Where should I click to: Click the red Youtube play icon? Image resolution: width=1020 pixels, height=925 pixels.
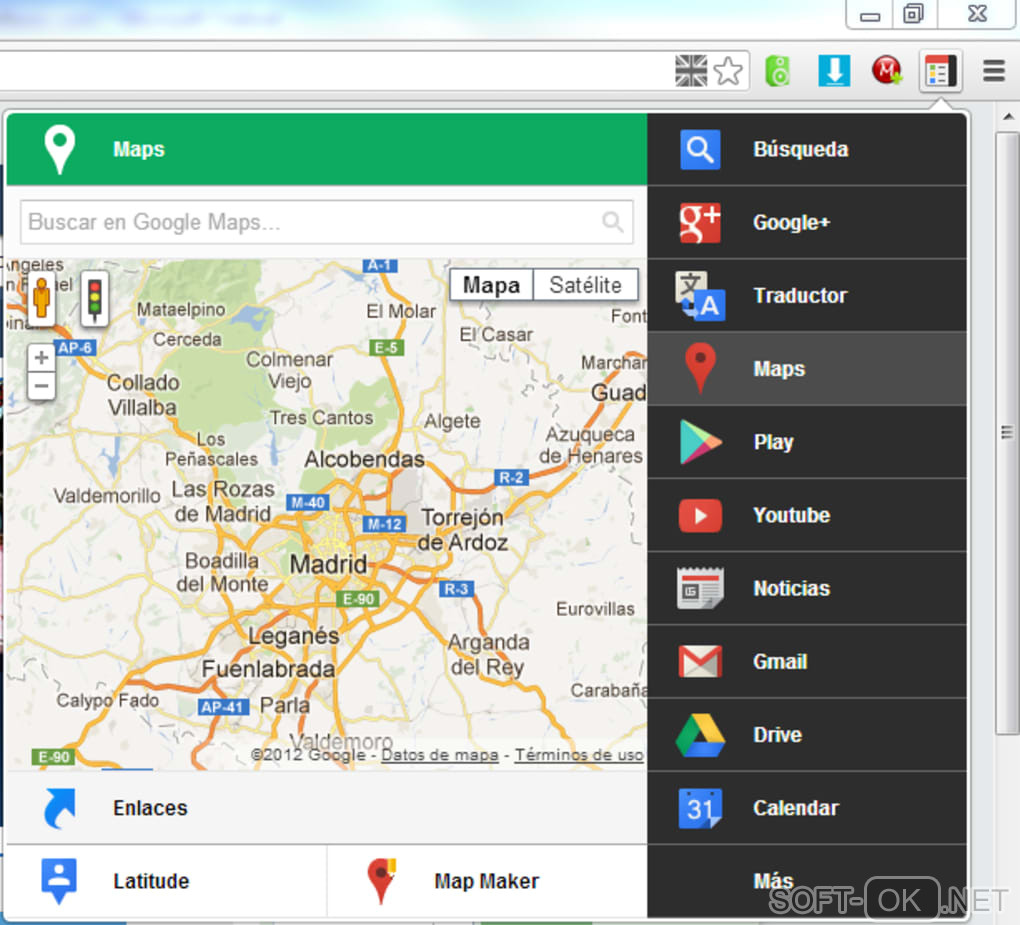coord(700,515)
